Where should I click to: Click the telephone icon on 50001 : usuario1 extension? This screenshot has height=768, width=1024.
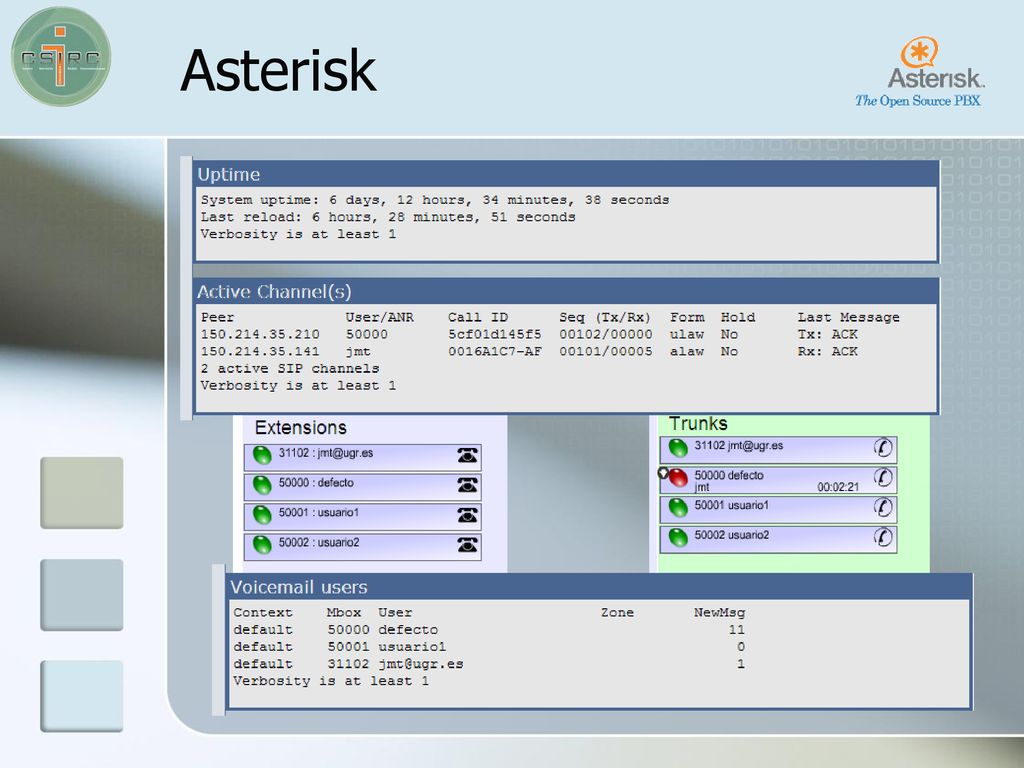coord(467,515)
